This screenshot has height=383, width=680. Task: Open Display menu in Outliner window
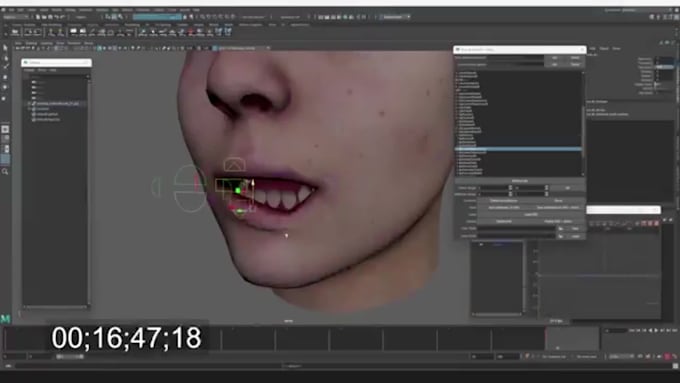[x=29, y=70]
